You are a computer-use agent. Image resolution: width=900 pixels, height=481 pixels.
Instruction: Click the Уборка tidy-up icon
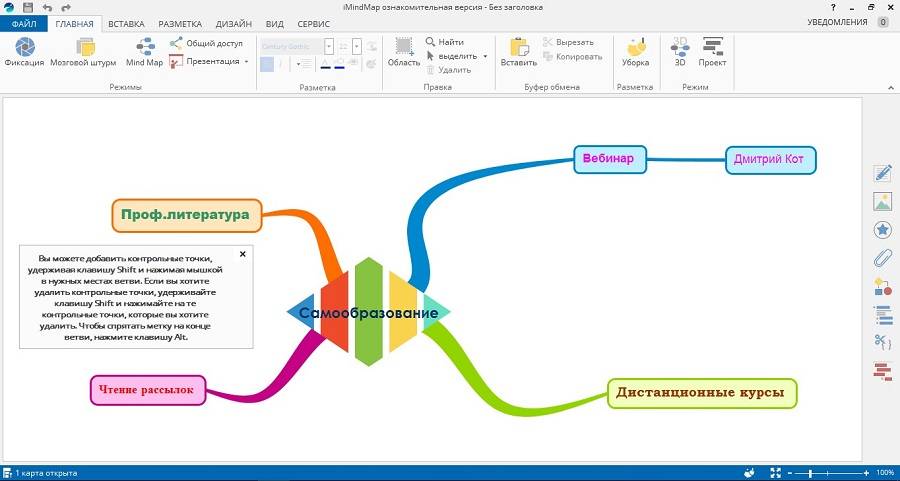click(x=635, y=52)
